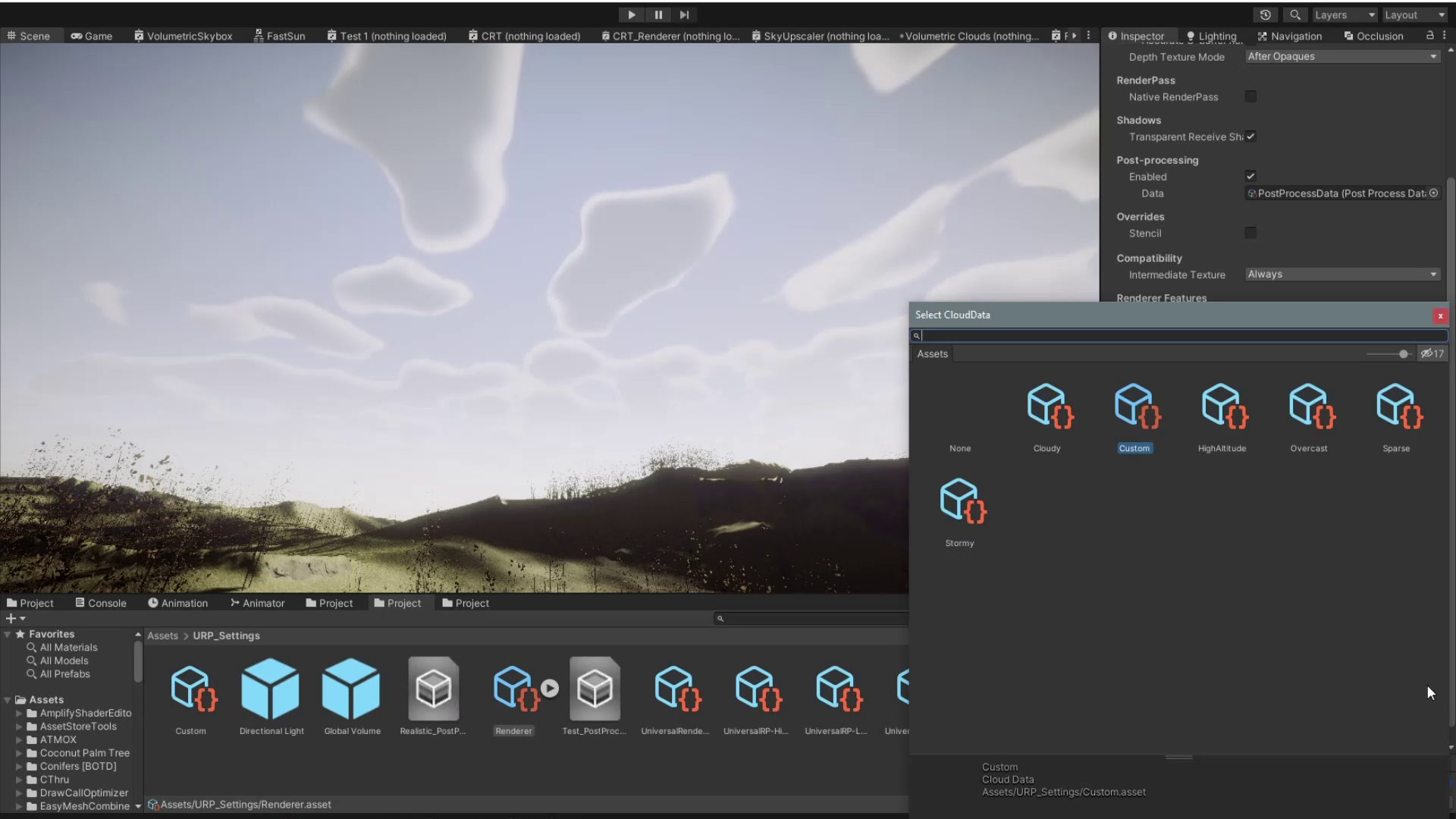Expand the AssetStoreTools folder
This screenshot has width=1456, height=819.
19,726
